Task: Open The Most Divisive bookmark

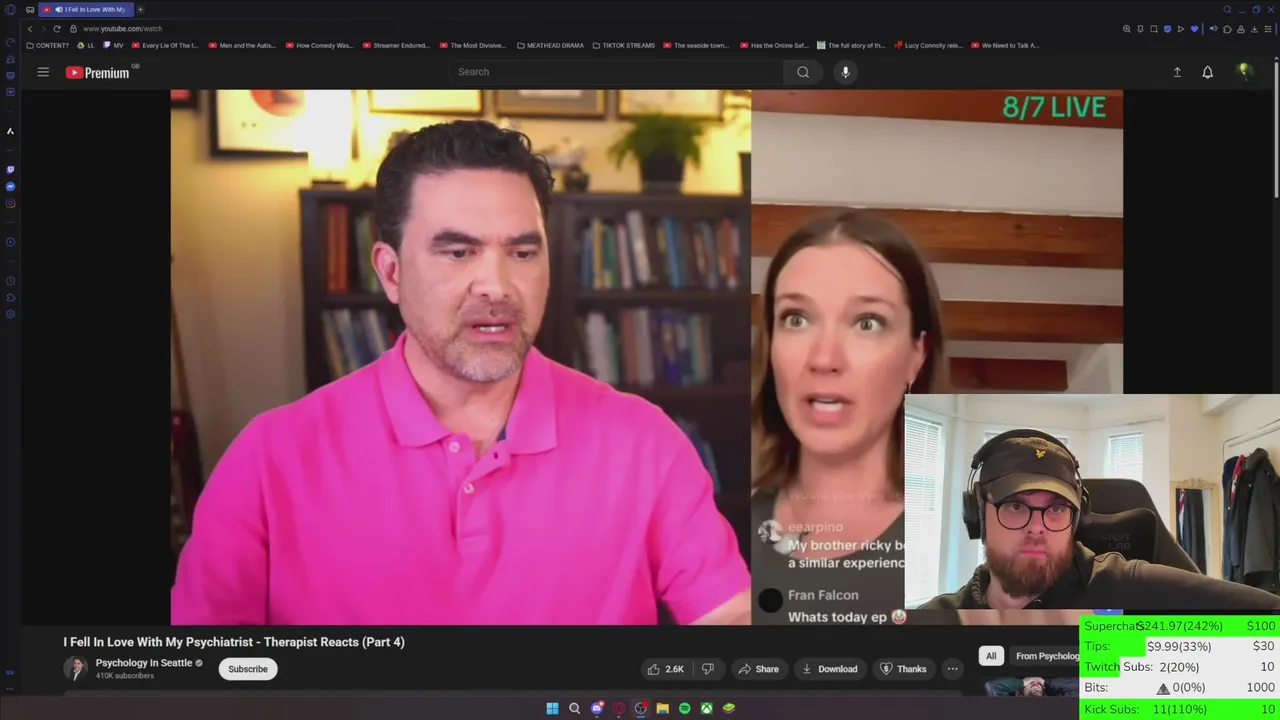Action: click(473, 45)
